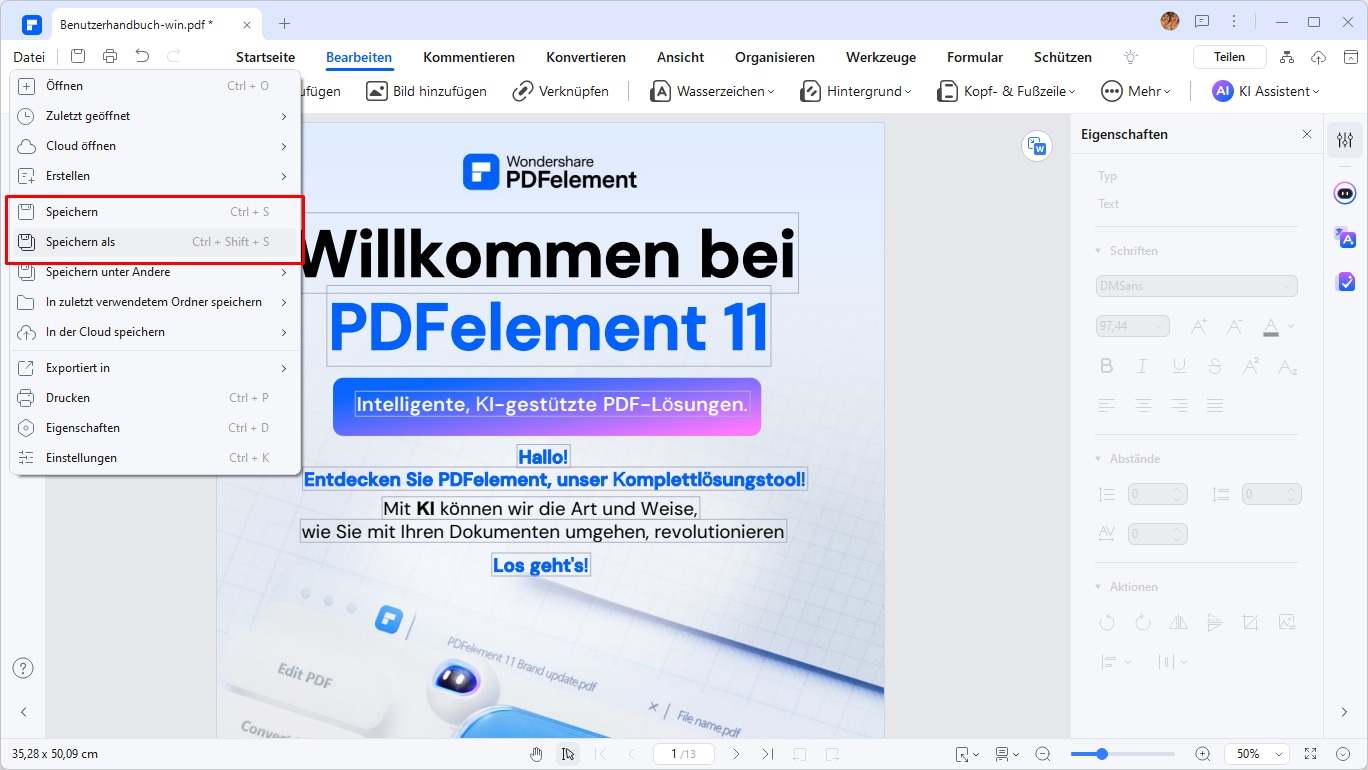Click the print icon in the quick toolbar
1368x770 pixels.
[x=110, y=57]
